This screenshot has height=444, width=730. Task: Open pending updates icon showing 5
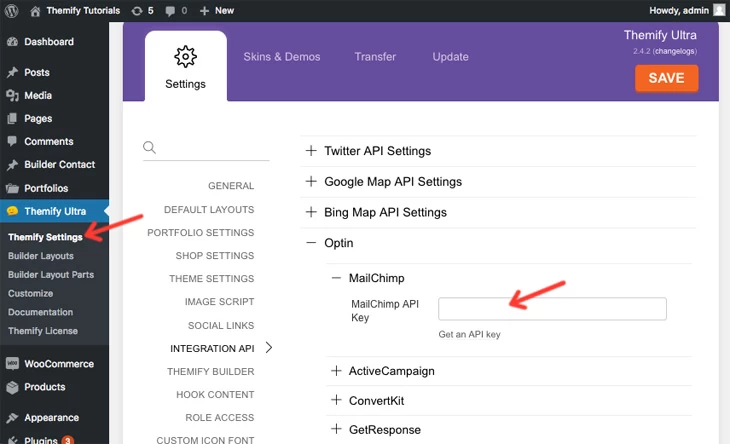click(x=137, y=11)
